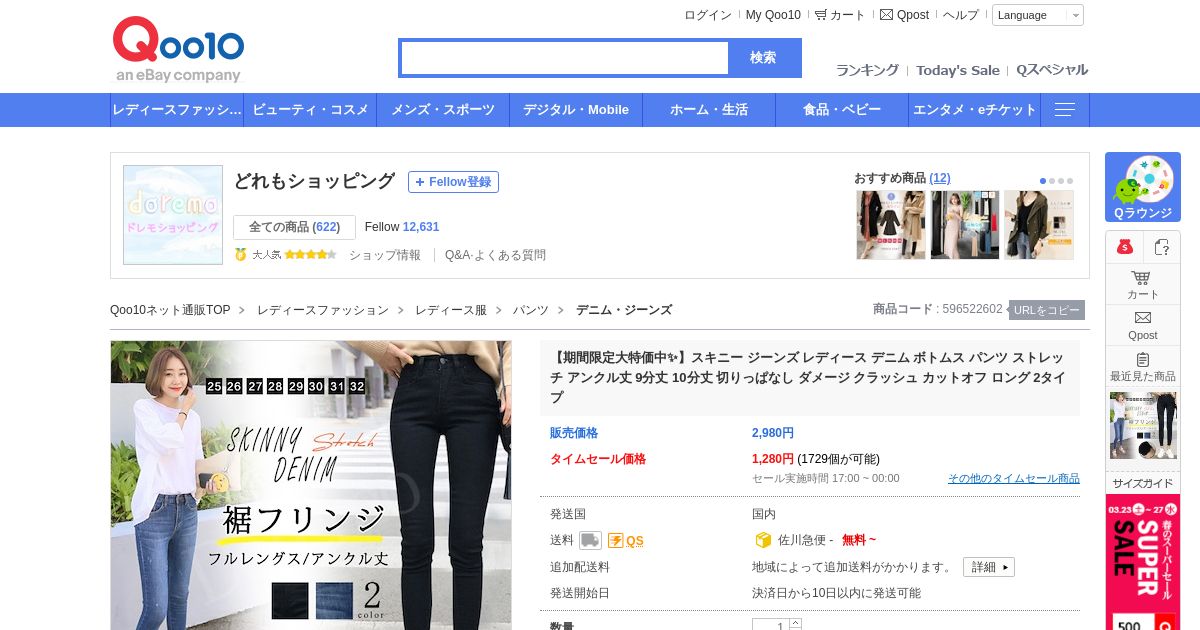Click レディースファッション breadcrumb
The image size is (1200, 630).
(x=323, y=310)
